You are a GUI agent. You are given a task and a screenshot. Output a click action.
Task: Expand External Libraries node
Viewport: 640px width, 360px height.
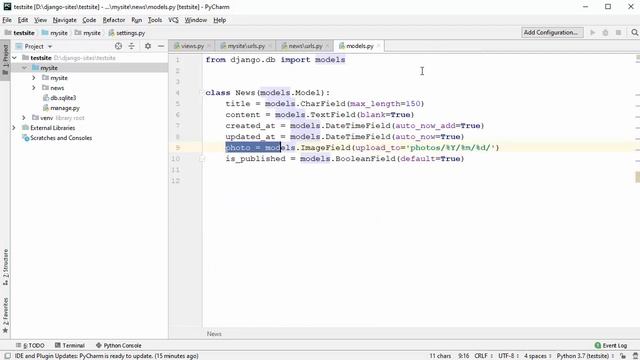pos(14,128)
